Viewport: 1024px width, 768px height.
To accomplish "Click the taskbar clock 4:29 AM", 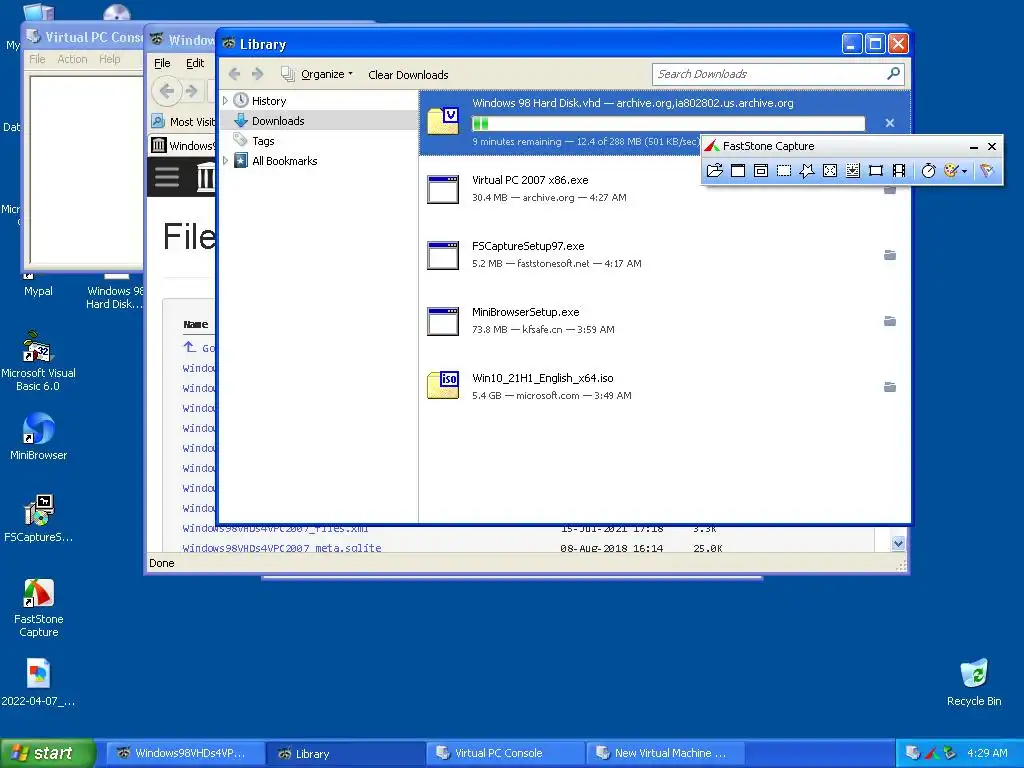I will (987, 753).
